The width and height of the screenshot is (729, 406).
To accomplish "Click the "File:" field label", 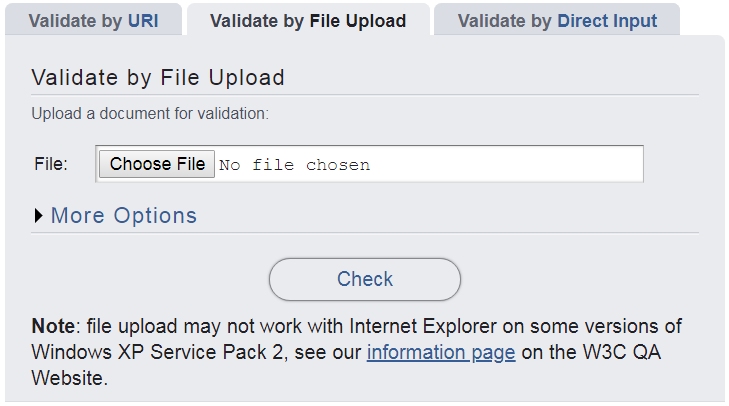I will 51,164.
